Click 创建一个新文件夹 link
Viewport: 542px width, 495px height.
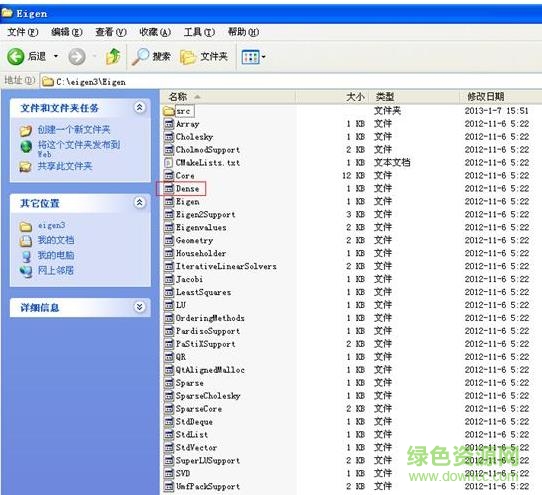point(74,130)
